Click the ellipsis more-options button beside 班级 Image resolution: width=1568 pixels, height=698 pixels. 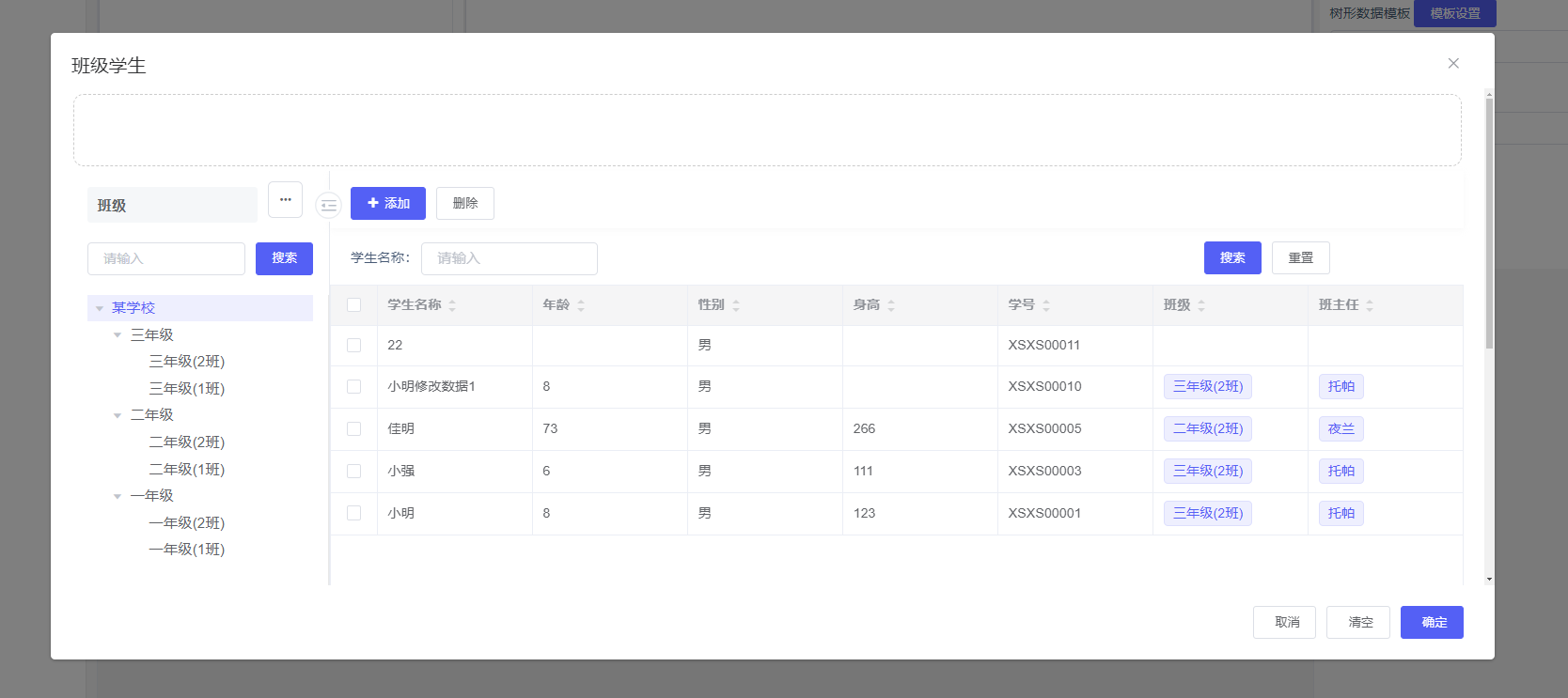coord(285,199)
